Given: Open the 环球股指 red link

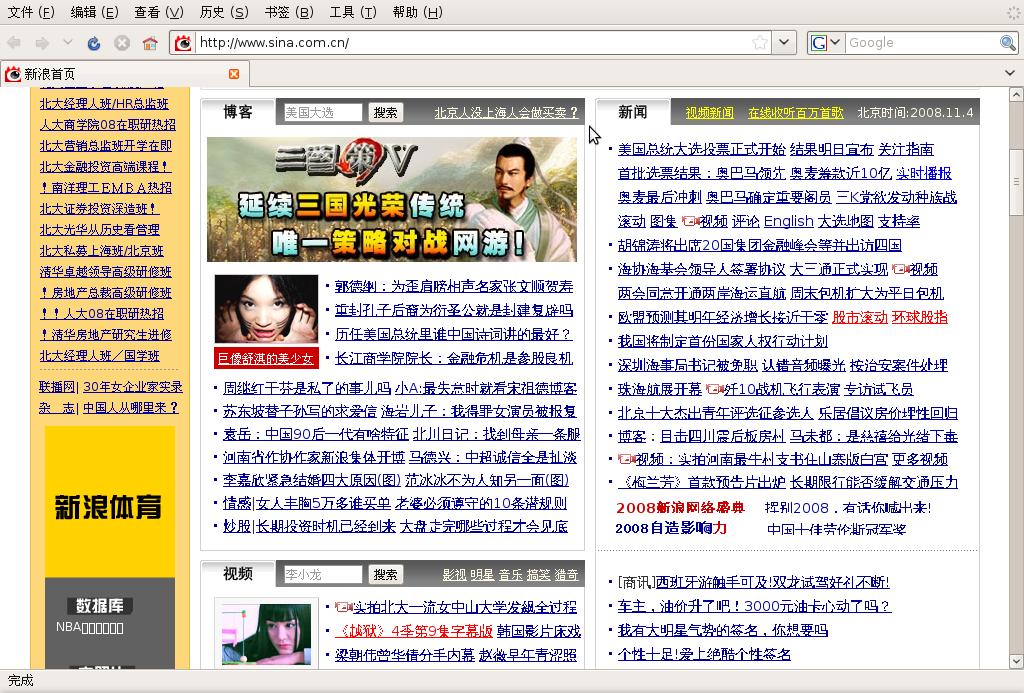Looking at the screenshot, I should tap(920, 317).
